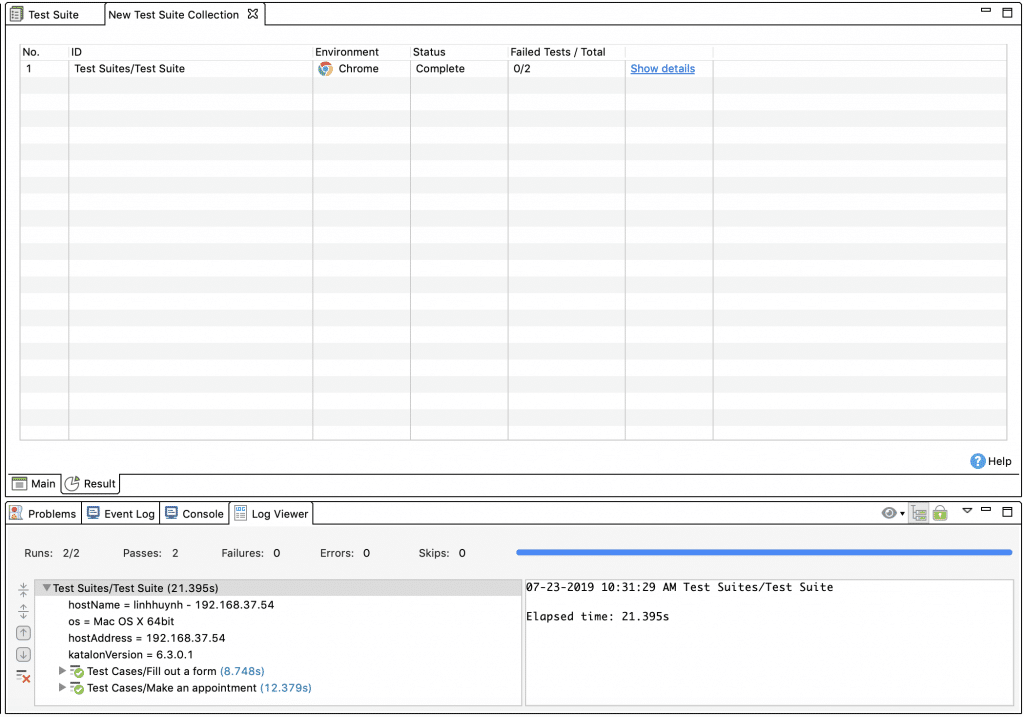Open the Console tab

pyautogui.click(x=195, y=513)
